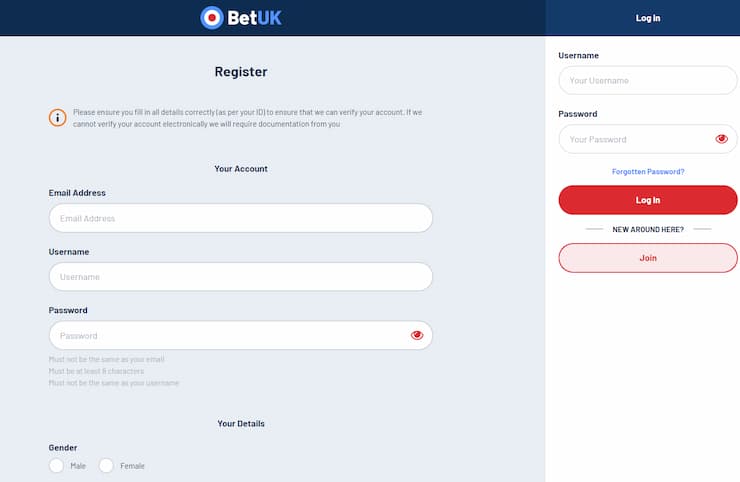740x482 pixels.
Task: Focus the Email Address field
Action: click(240, 218)
